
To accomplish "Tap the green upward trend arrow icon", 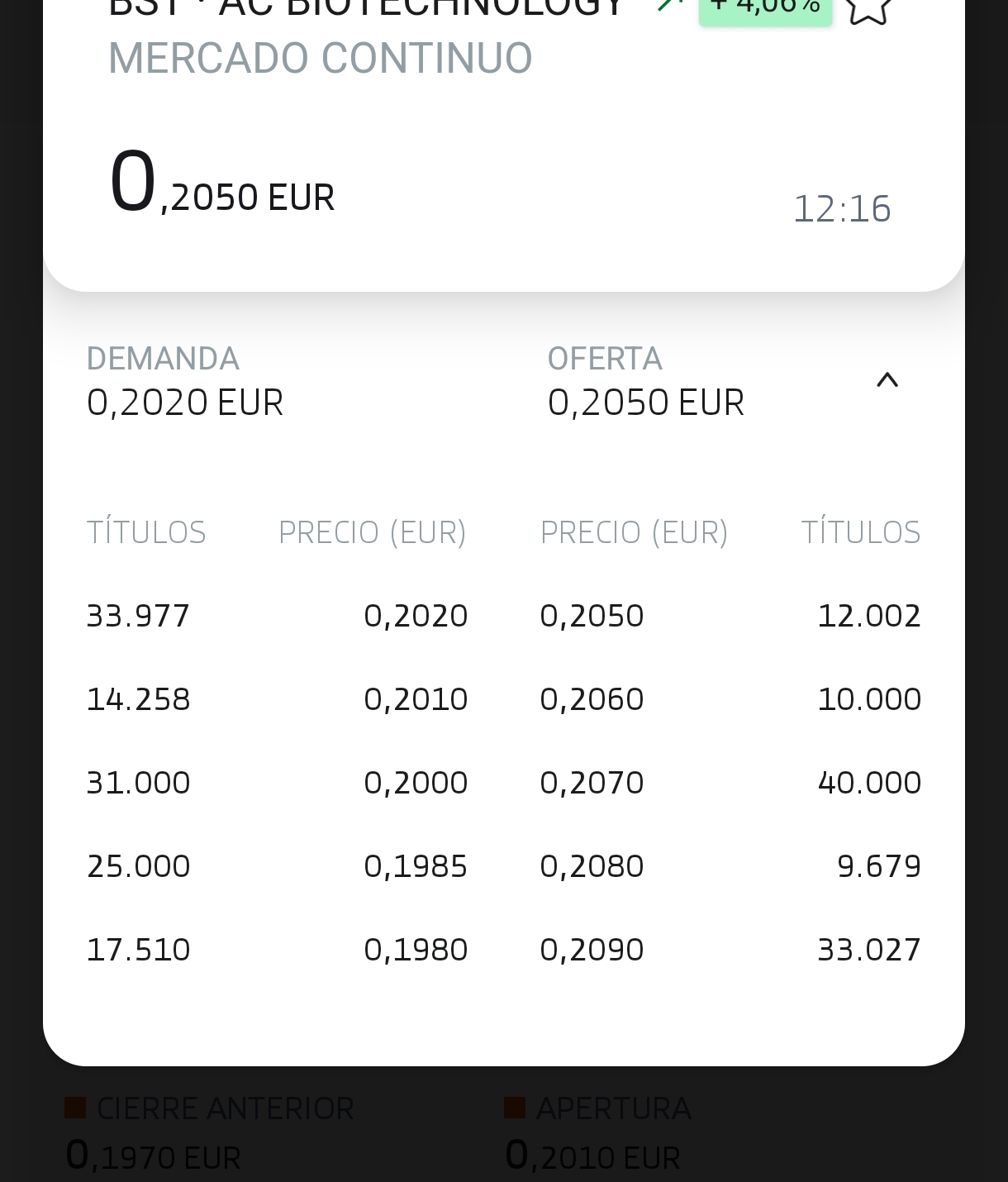I will tap(671, 5).
